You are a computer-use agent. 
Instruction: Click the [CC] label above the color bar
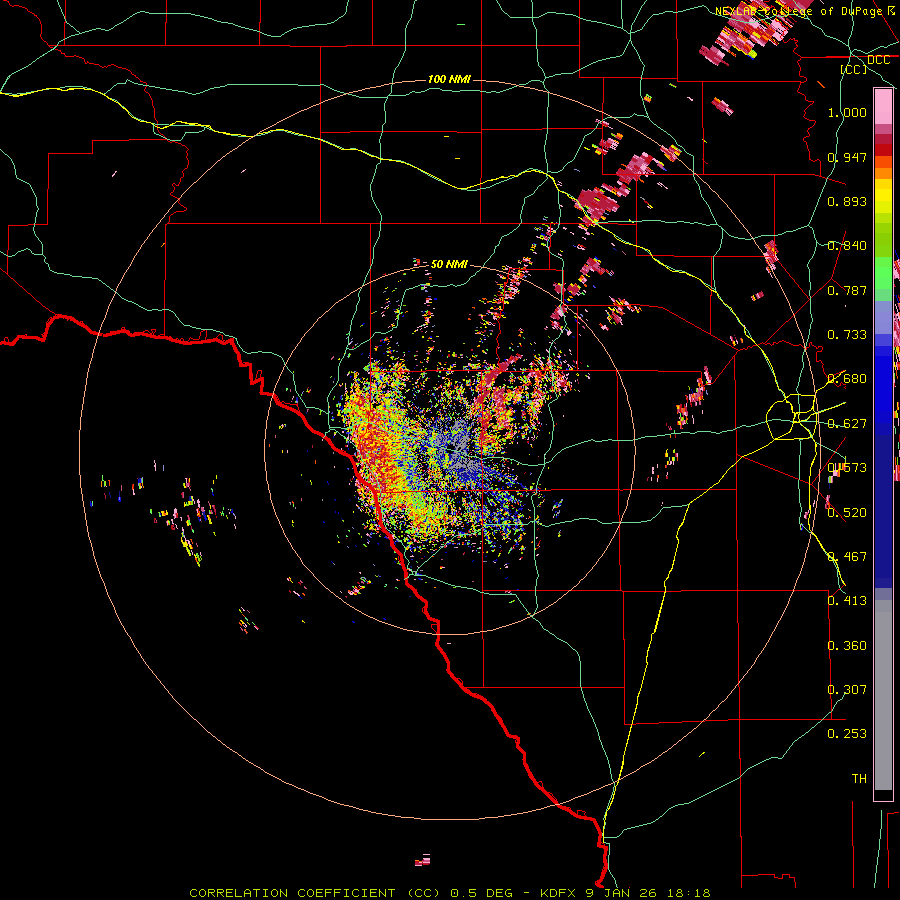point(854,69)
